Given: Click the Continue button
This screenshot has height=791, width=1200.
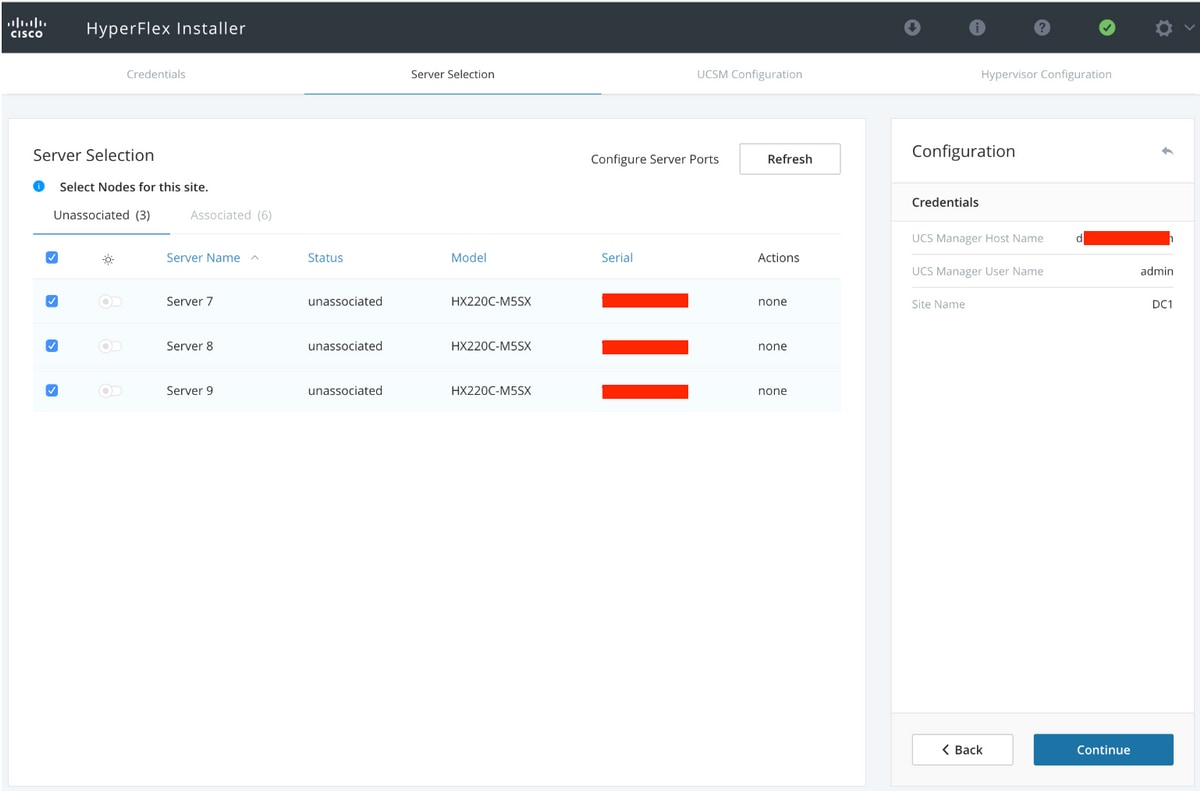Looking at the screenshot, I should point(1103,750).
